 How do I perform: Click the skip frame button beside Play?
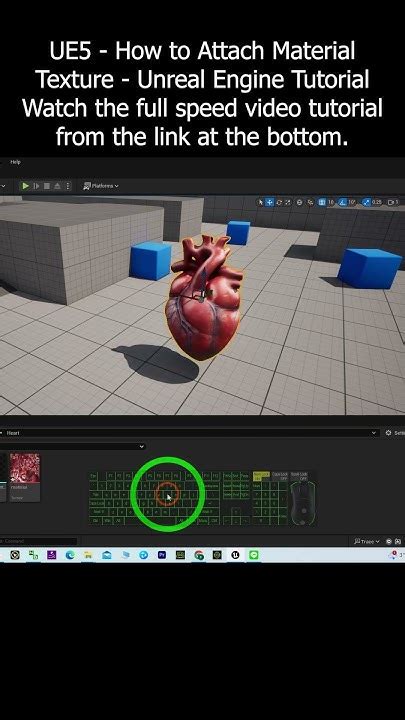coord(36,186)
